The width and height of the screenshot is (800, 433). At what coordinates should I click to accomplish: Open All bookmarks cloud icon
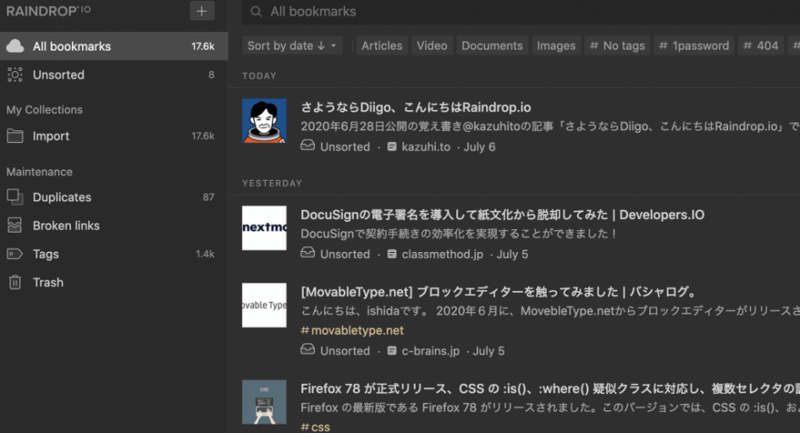click(x=15, y=46)
